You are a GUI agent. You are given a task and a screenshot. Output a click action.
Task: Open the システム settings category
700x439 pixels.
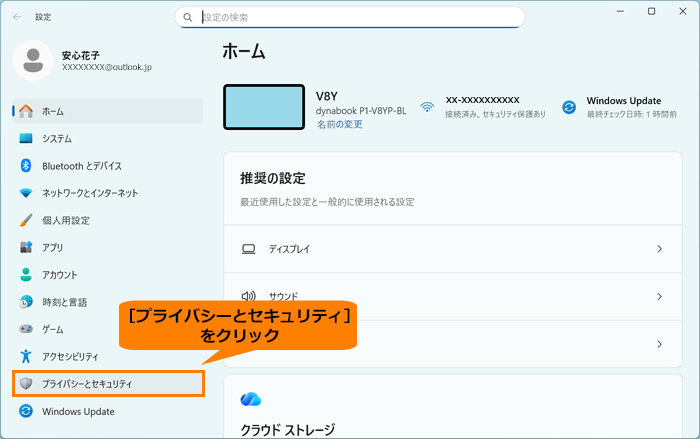pos(108,138)
